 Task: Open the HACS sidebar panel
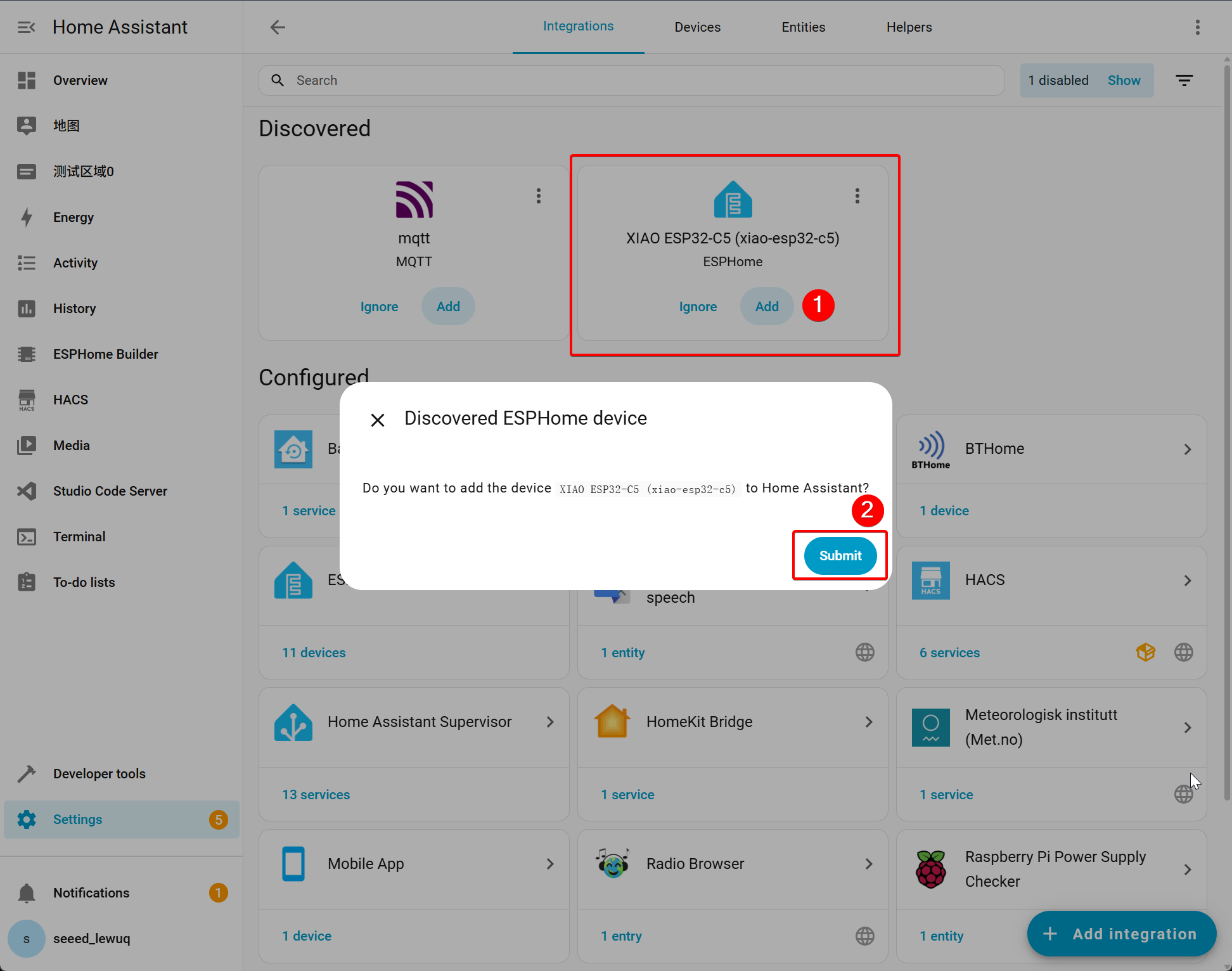pyautogui.click(x=70, y=400)
